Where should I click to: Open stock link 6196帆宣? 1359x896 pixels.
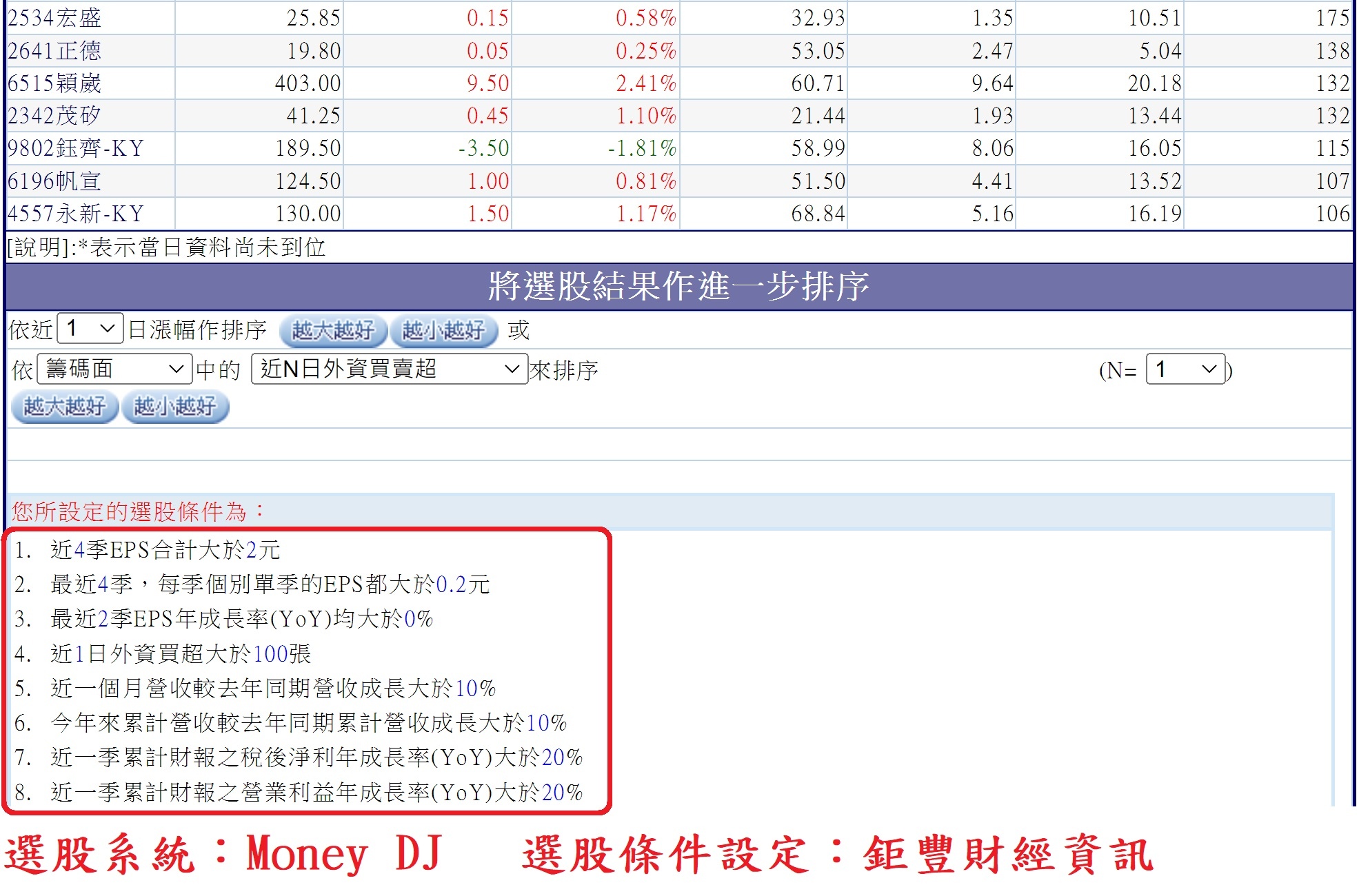(54, 181)
